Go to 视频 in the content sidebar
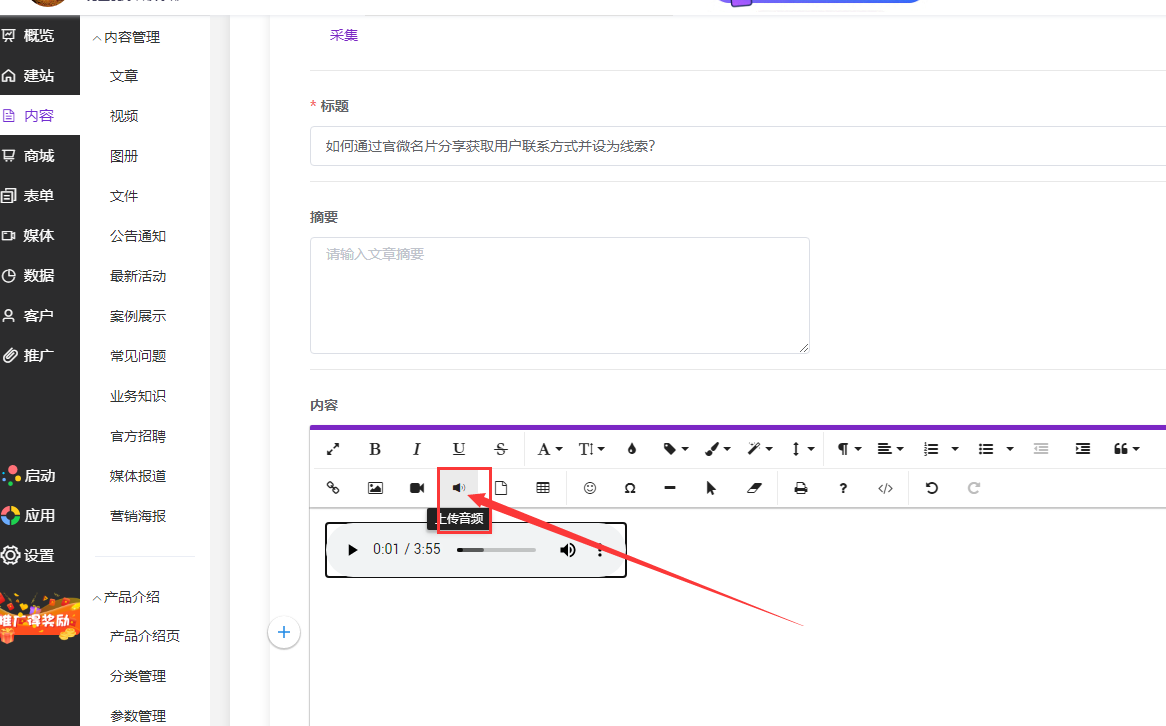The width and height of the screenshot is (1166, 726). 124,116
